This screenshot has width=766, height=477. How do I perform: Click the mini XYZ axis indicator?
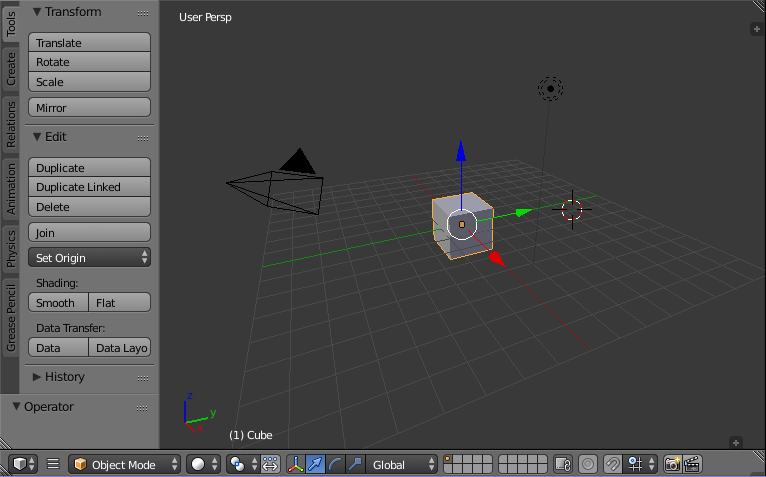199,413
